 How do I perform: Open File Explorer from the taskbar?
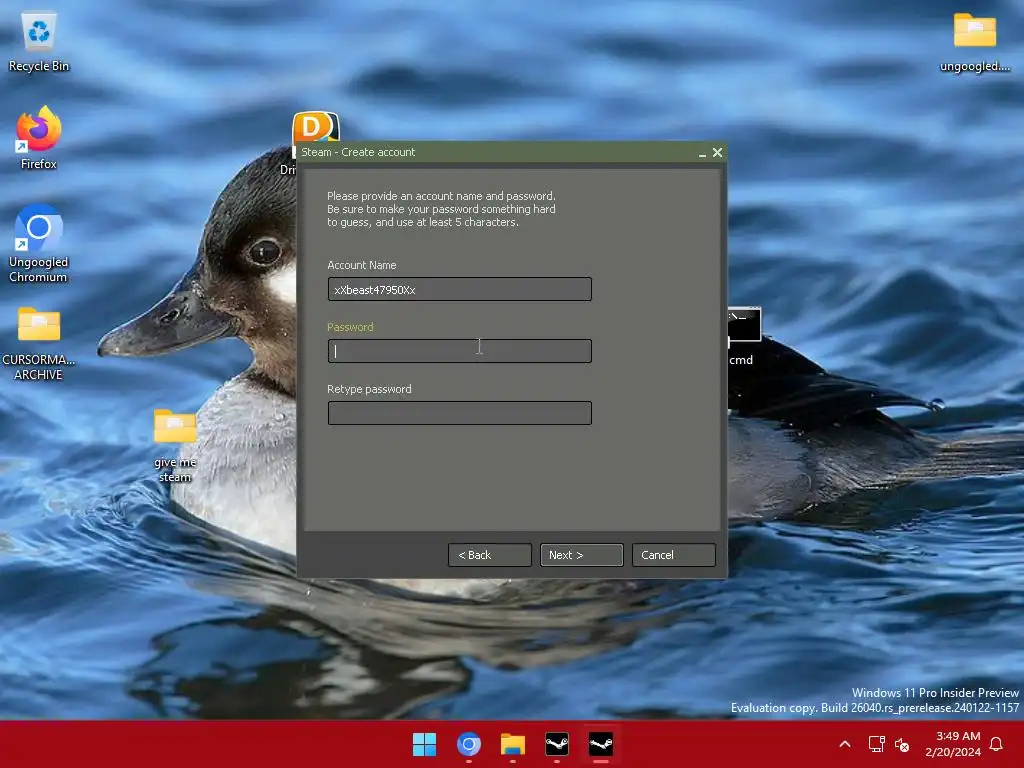(513, 744)
